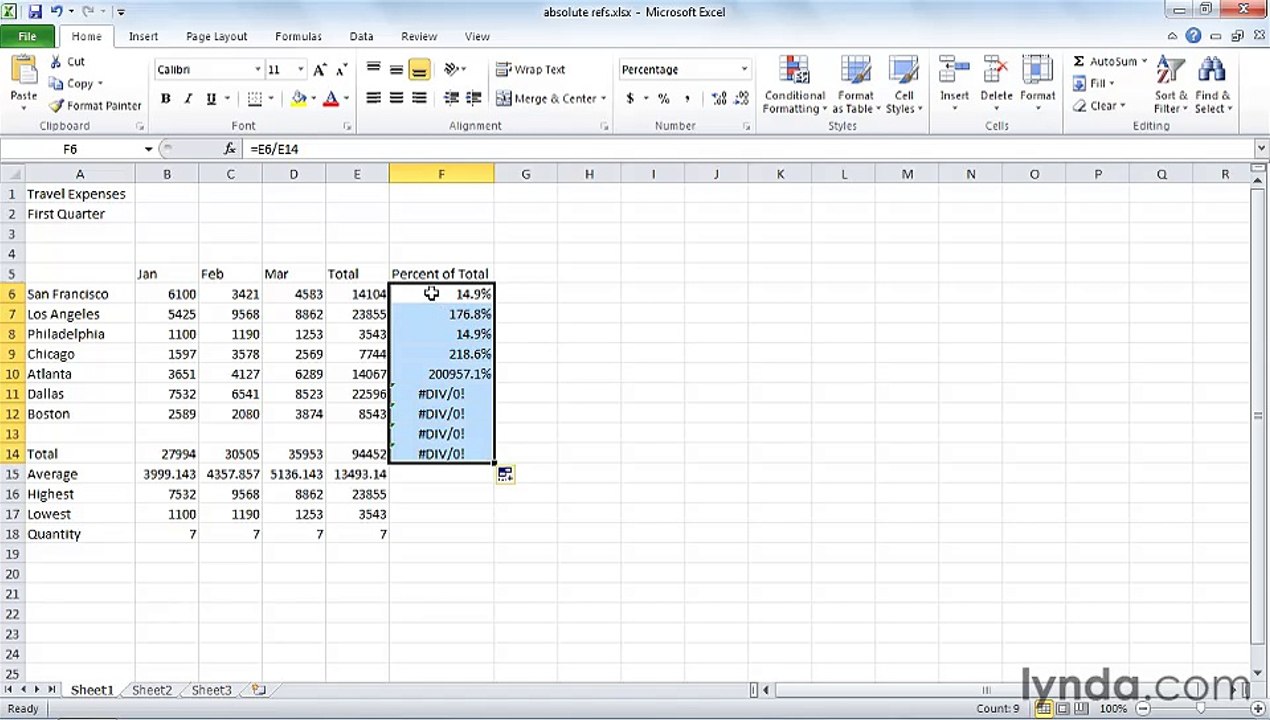
Task: Open Find & Select binoculars menu
Action: click(1213, 85)
